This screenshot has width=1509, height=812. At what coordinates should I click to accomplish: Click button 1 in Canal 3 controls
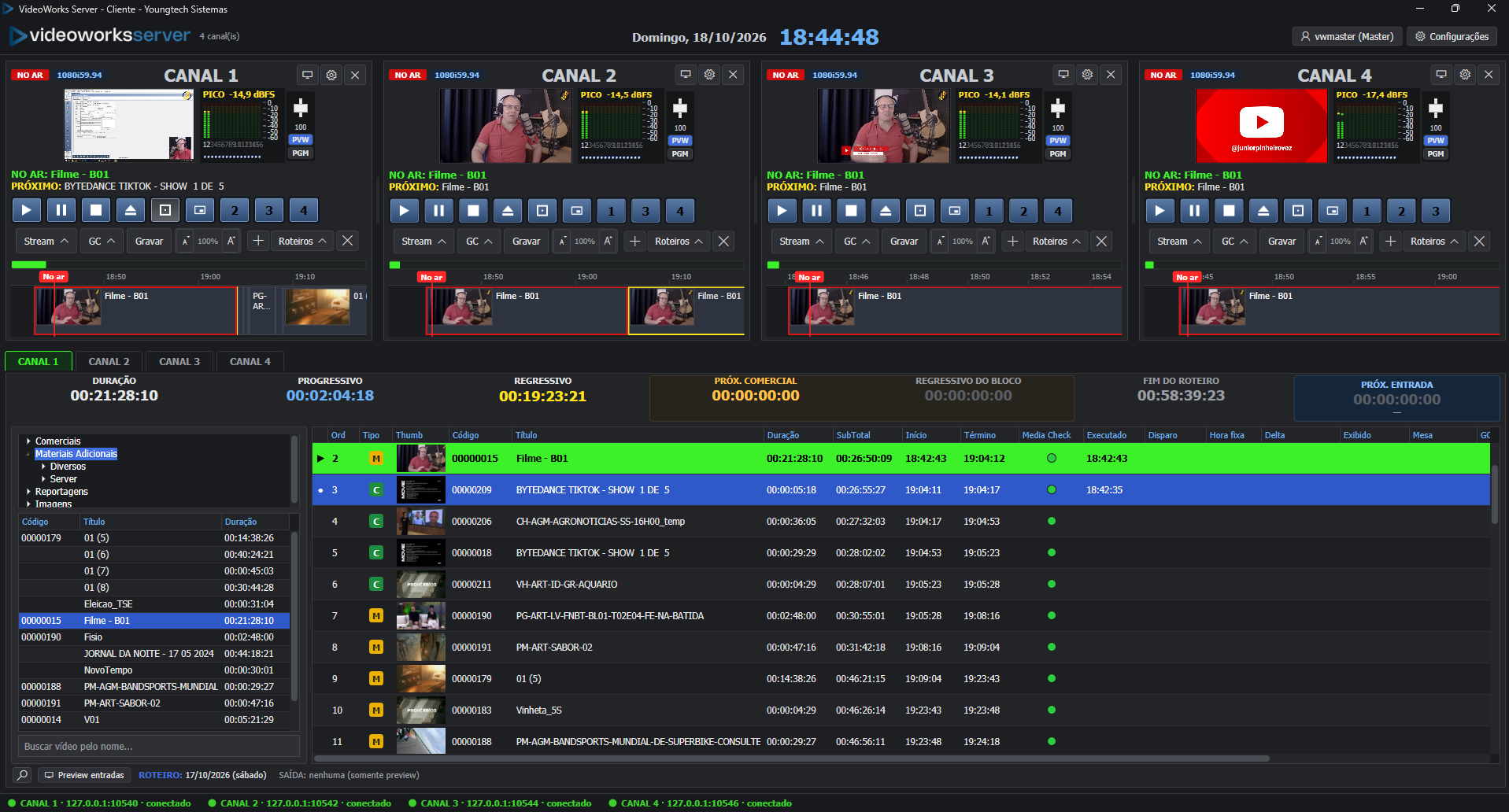(989, 211)
